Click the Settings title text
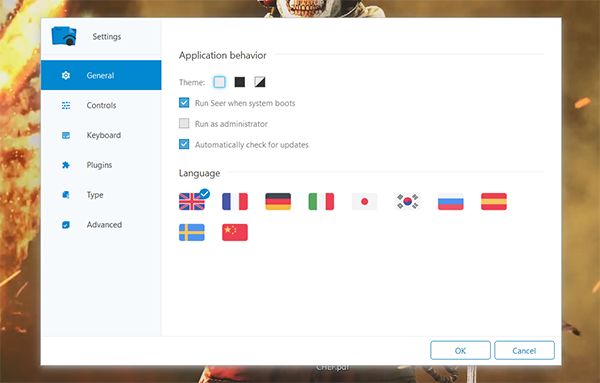The height and width of the screenshot is (383, 600). [107, 37]
